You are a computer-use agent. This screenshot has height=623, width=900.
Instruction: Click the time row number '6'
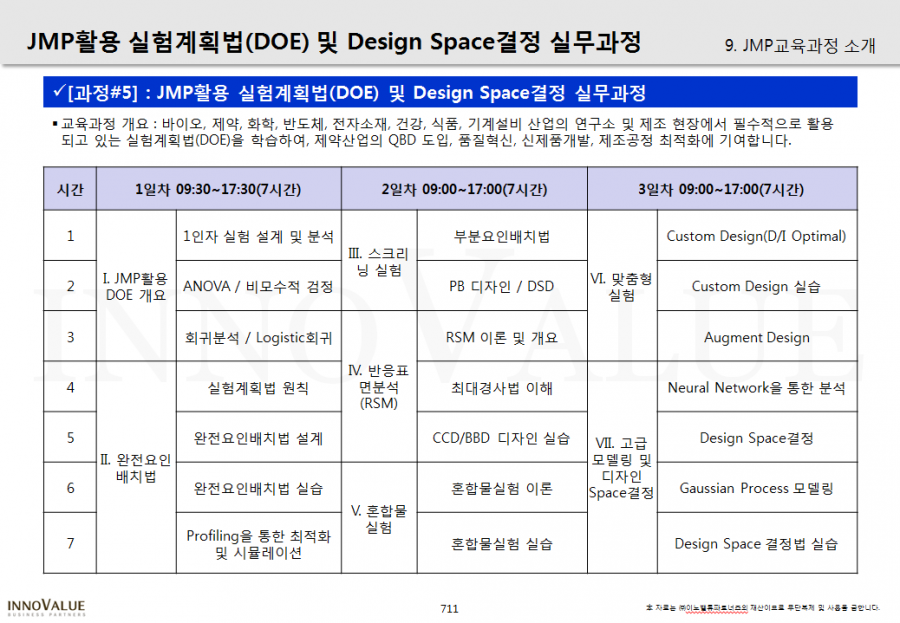click(70, 488)
